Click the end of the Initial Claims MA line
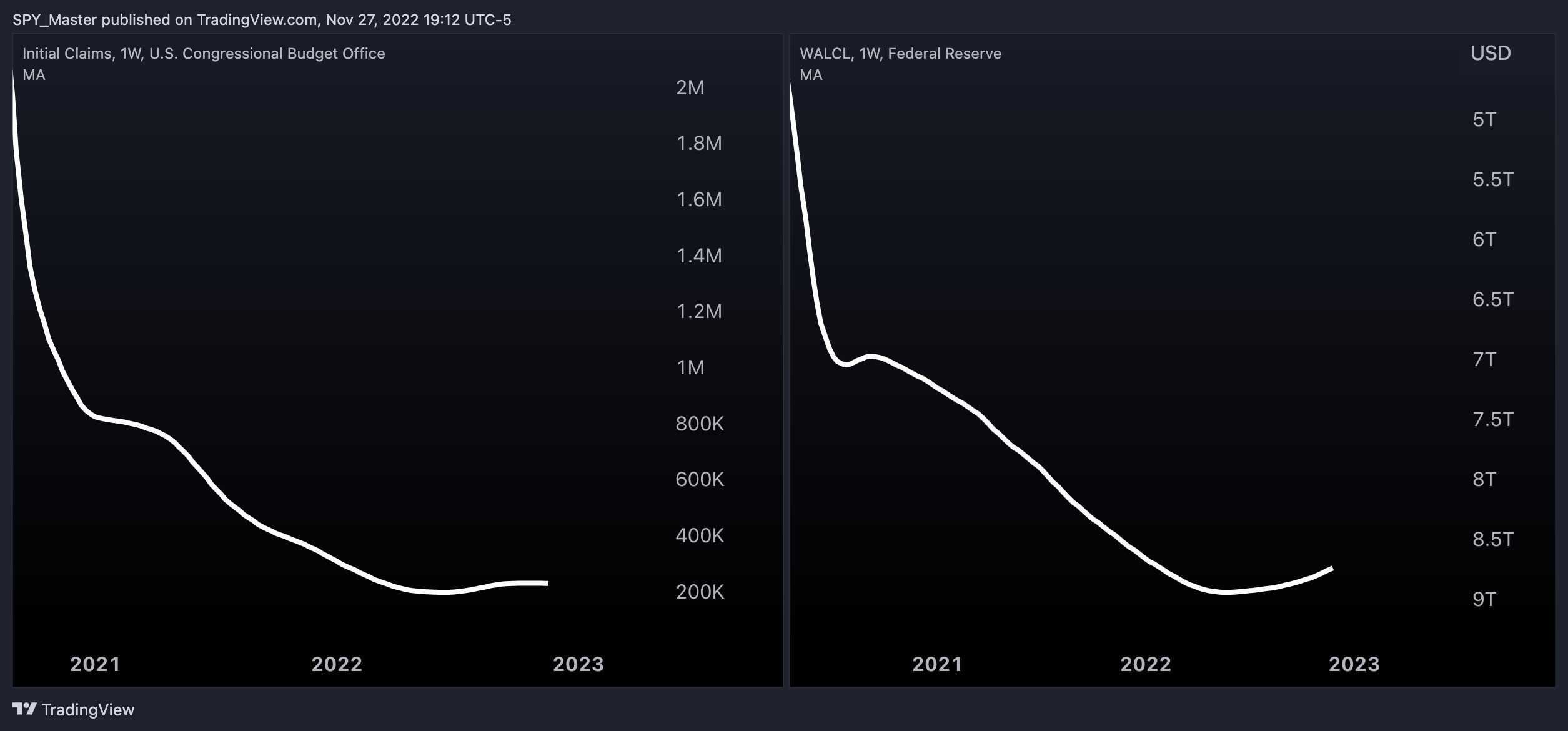The height and width of the screenshot is (731, 1568). pyautogui.click(x=547, y=584)
